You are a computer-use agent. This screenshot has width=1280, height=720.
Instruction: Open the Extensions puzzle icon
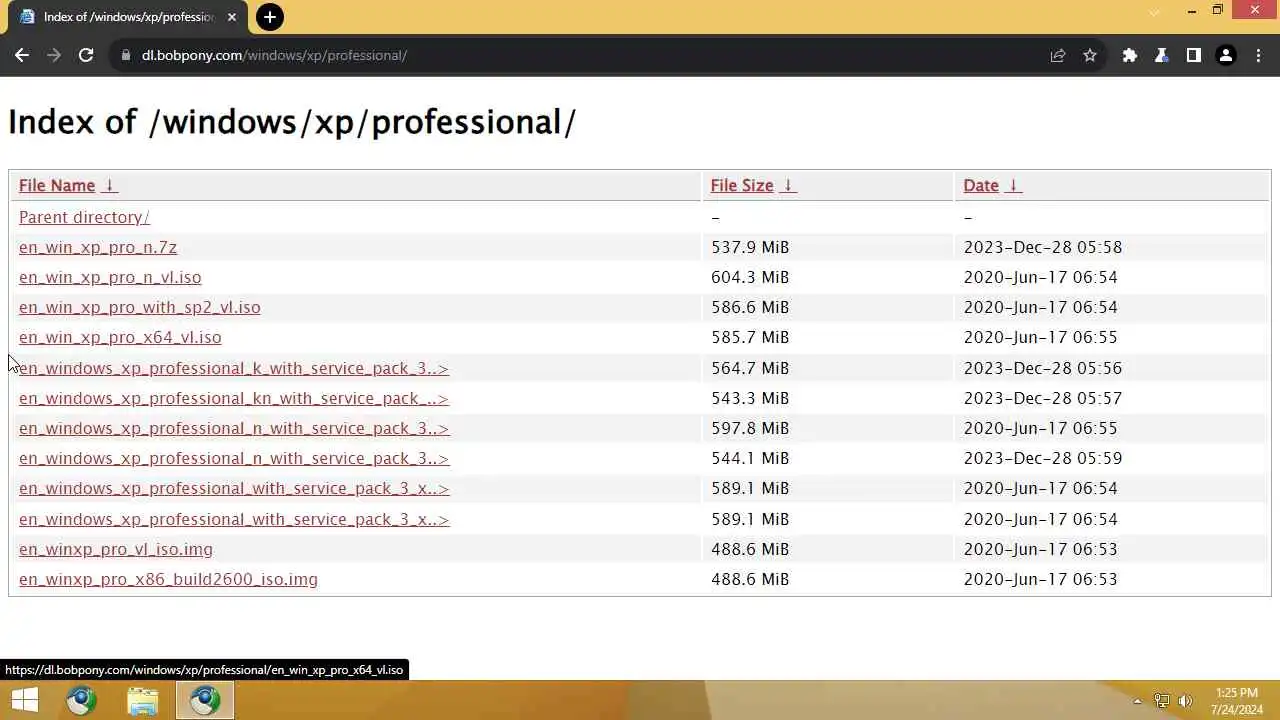coord(1130,56)
